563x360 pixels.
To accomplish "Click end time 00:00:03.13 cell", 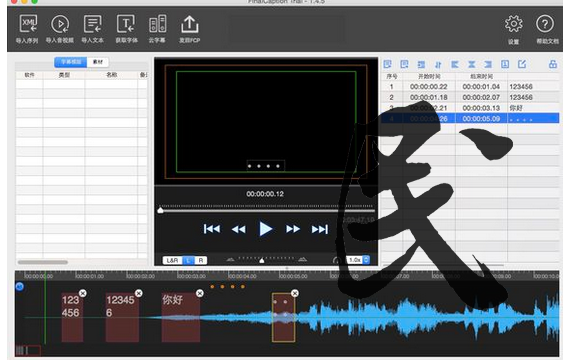I will point(481,108).
